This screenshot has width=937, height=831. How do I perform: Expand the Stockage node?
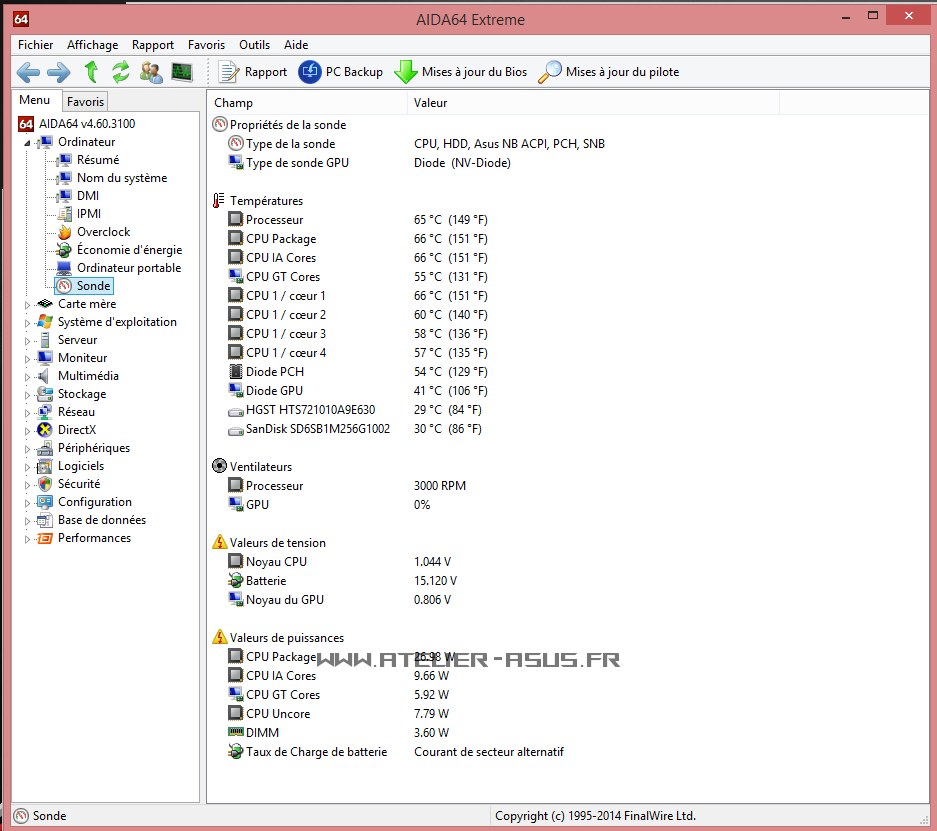(x=27, y=394)
